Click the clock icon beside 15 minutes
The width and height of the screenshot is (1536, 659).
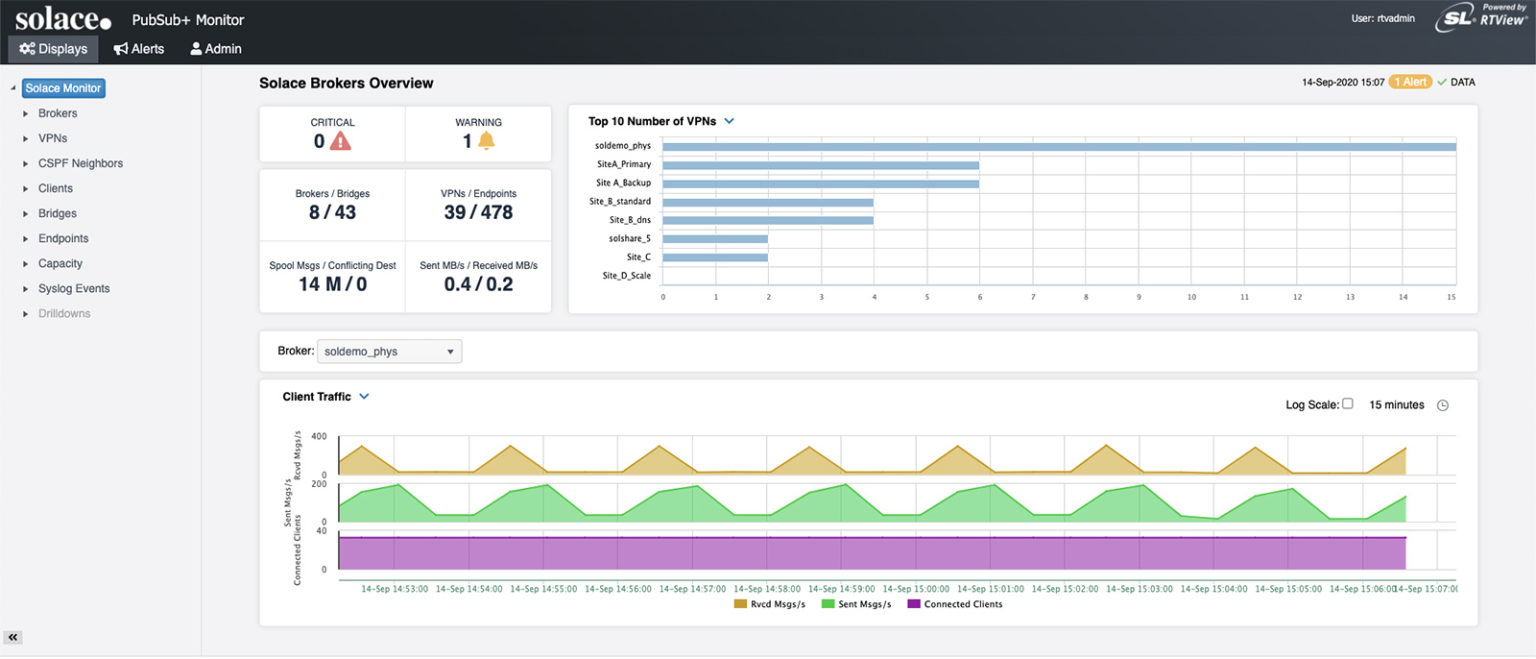pyautogui.click(x=1443, y=405)
